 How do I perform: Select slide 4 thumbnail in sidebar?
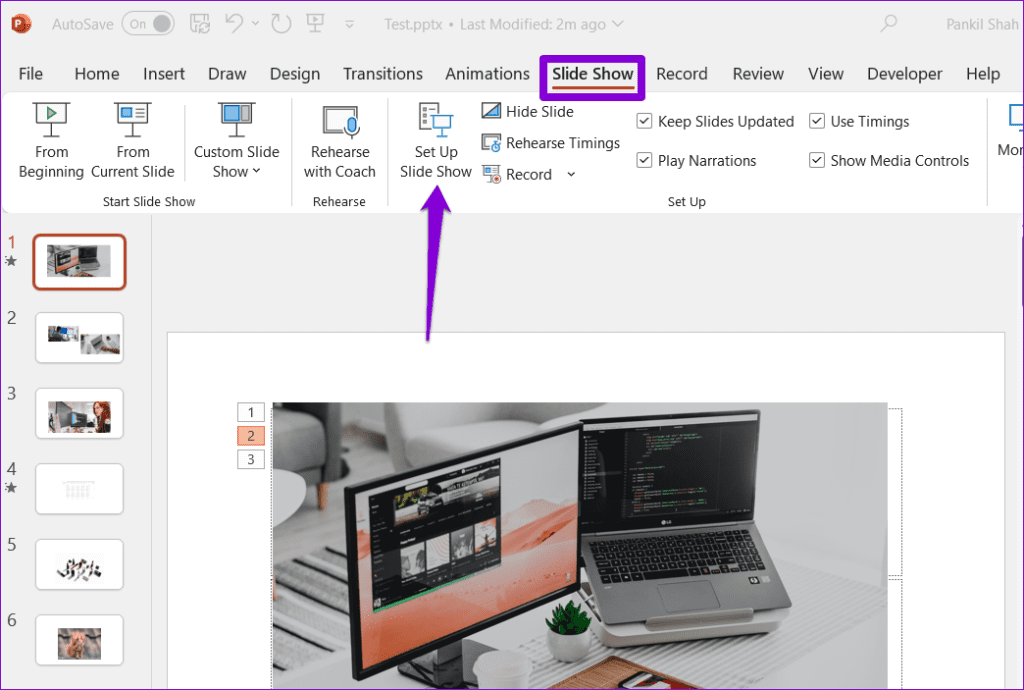pos(79,488)
